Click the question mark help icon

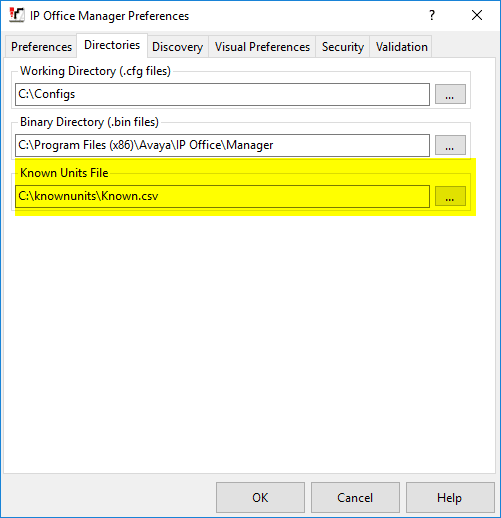pos(432,15)
